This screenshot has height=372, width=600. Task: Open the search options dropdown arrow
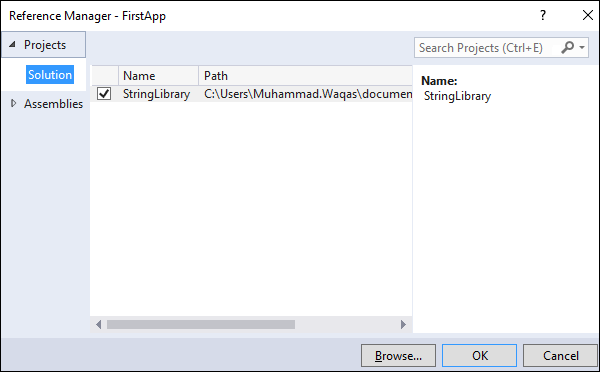click(582, 48)
